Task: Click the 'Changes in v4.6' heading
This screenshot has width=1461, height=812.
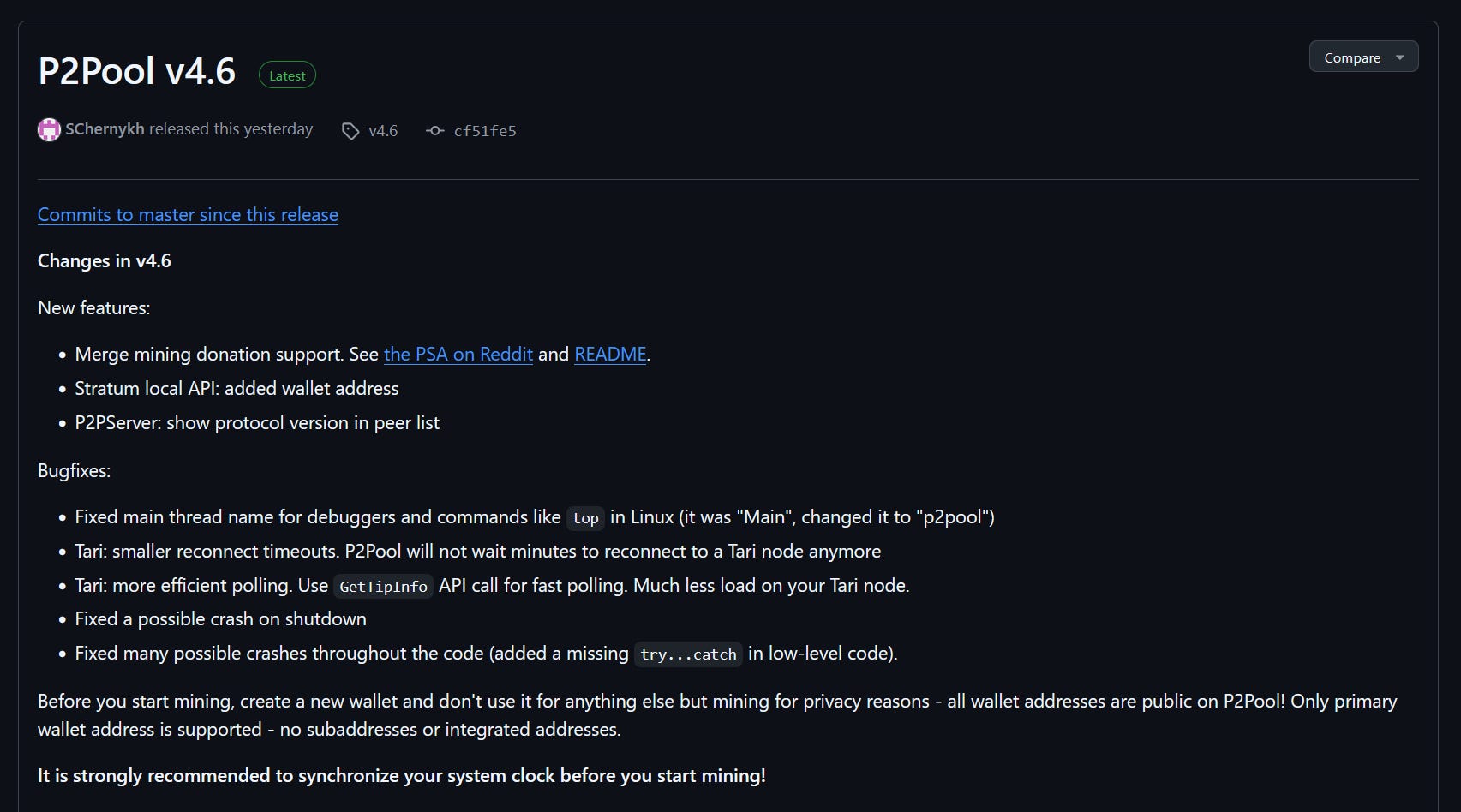Action: pyautogui.click(x=105, y=261)
